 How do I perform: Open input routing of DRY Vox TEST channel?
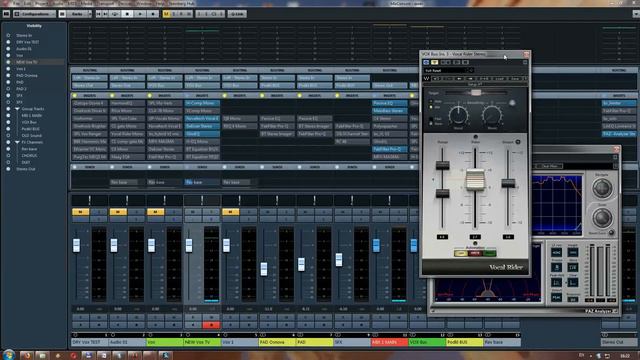tap(89, 78)
